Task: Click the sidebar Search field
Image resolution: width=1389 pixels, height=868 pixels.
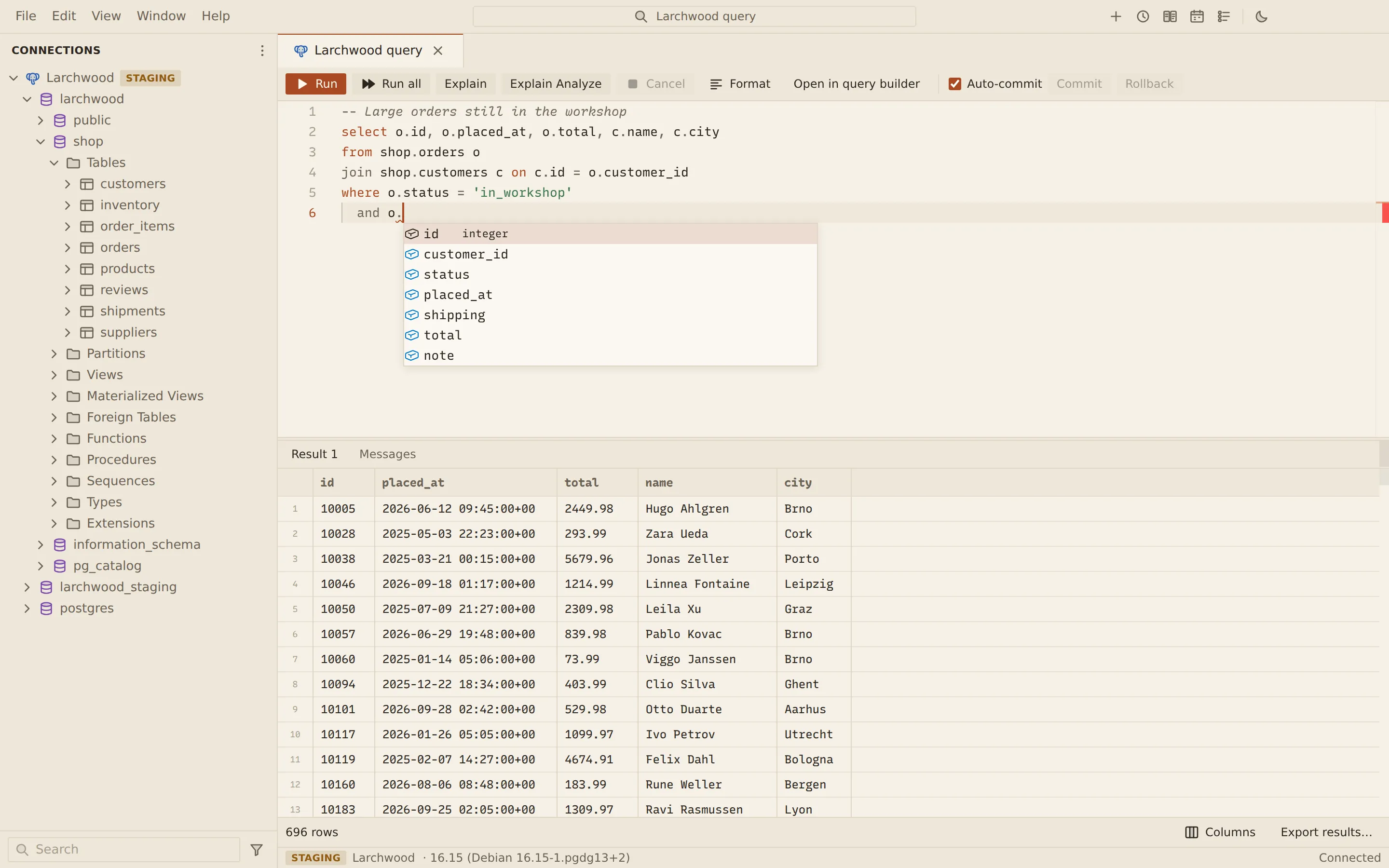Action: pos(124,849)
